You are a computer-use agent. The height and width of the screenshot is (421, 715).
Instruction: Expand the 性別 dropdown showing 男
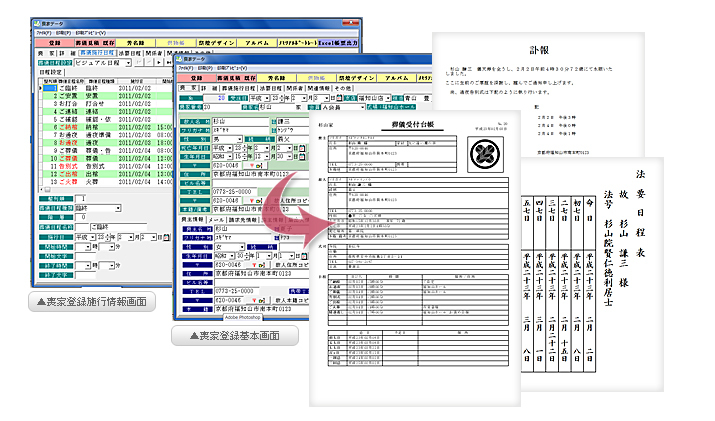(x=240, y=137)
